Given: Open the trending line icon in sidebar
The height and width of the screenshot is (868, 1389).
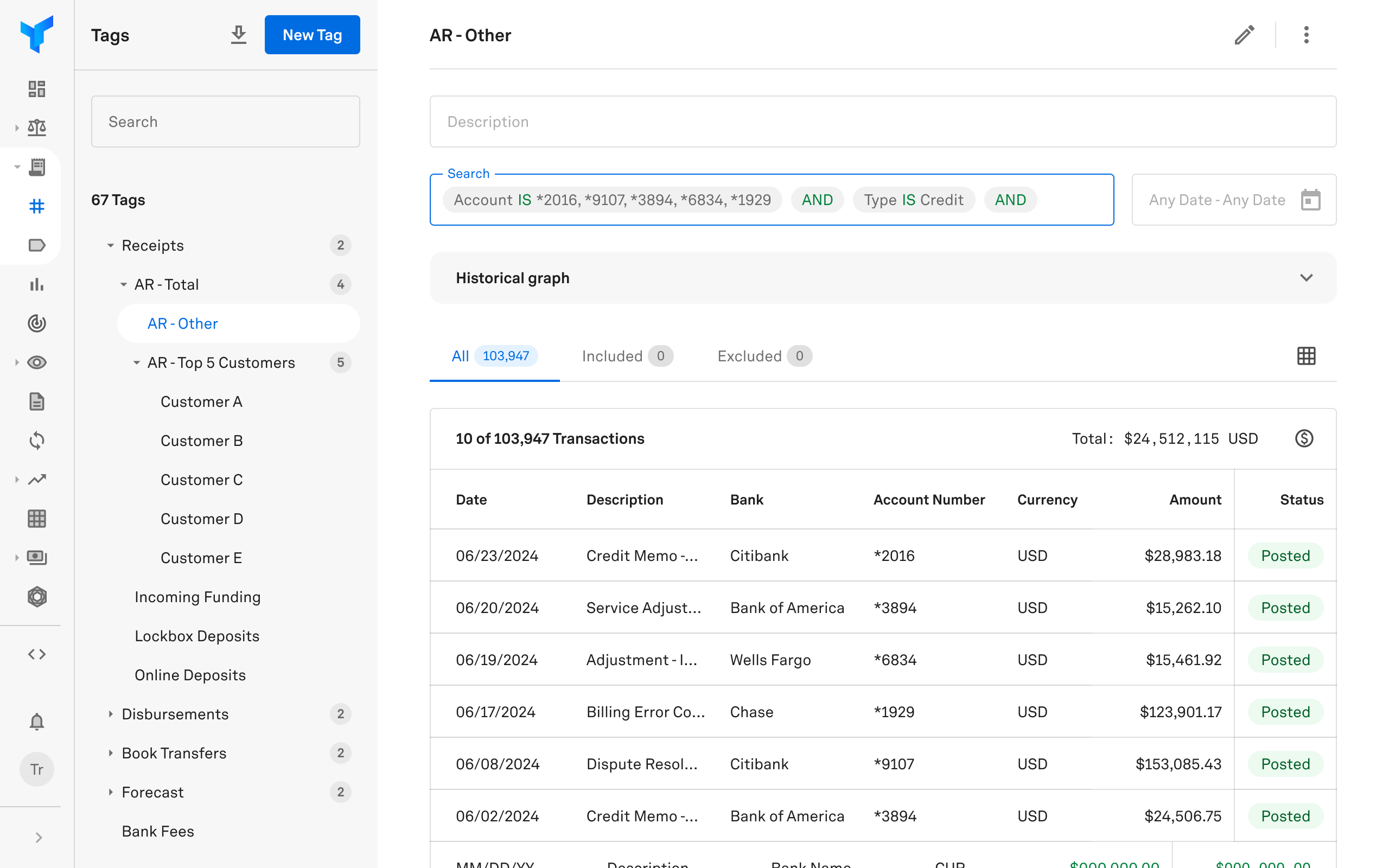Looking at the screenshot, I should [x=37, y=480].
